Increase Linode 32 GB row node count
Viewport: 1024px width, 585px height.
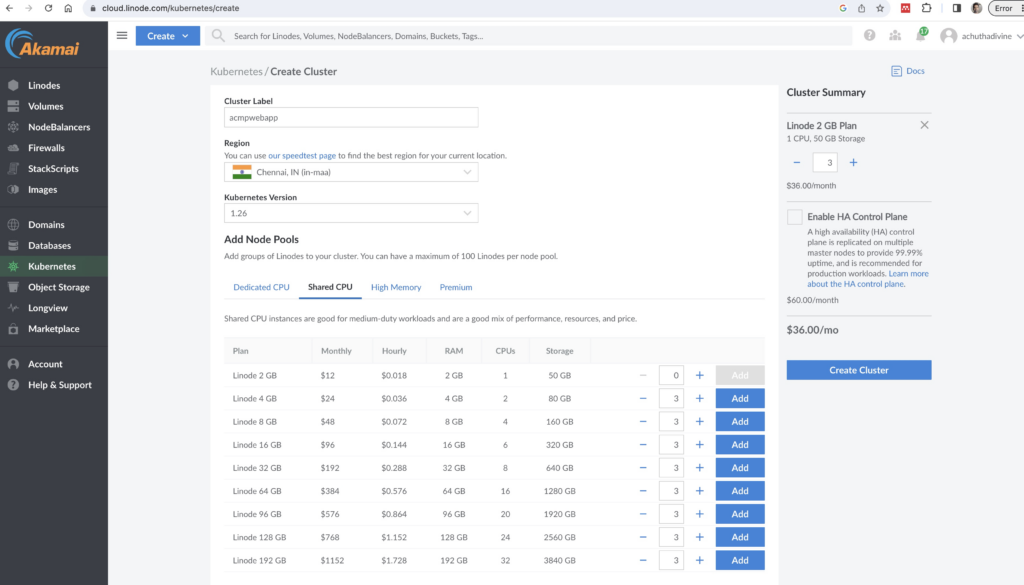pyautogui.click(x=699, y=468)
